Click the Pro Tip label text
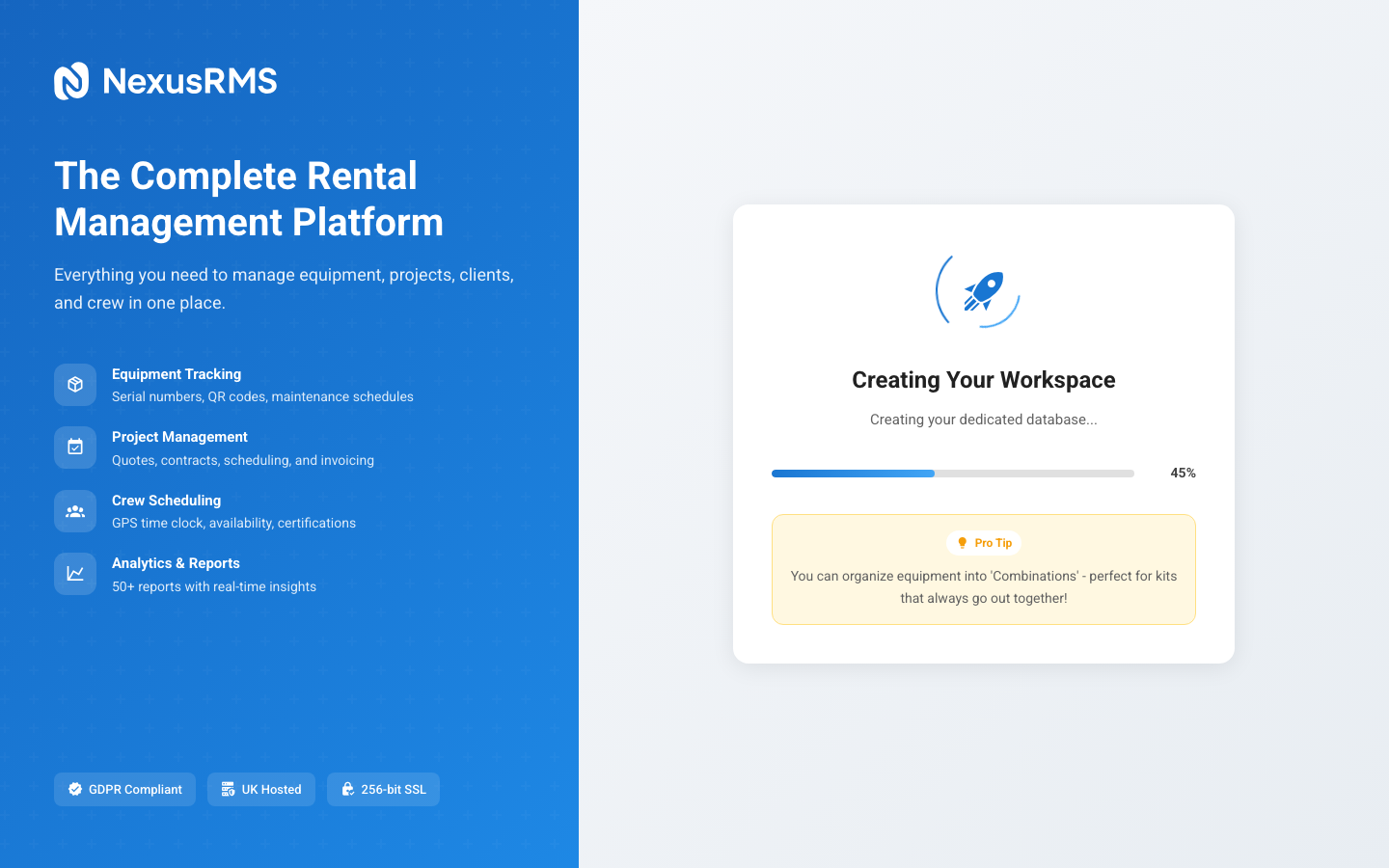This screenshot has width=1389, height=868. pos(993,543)
